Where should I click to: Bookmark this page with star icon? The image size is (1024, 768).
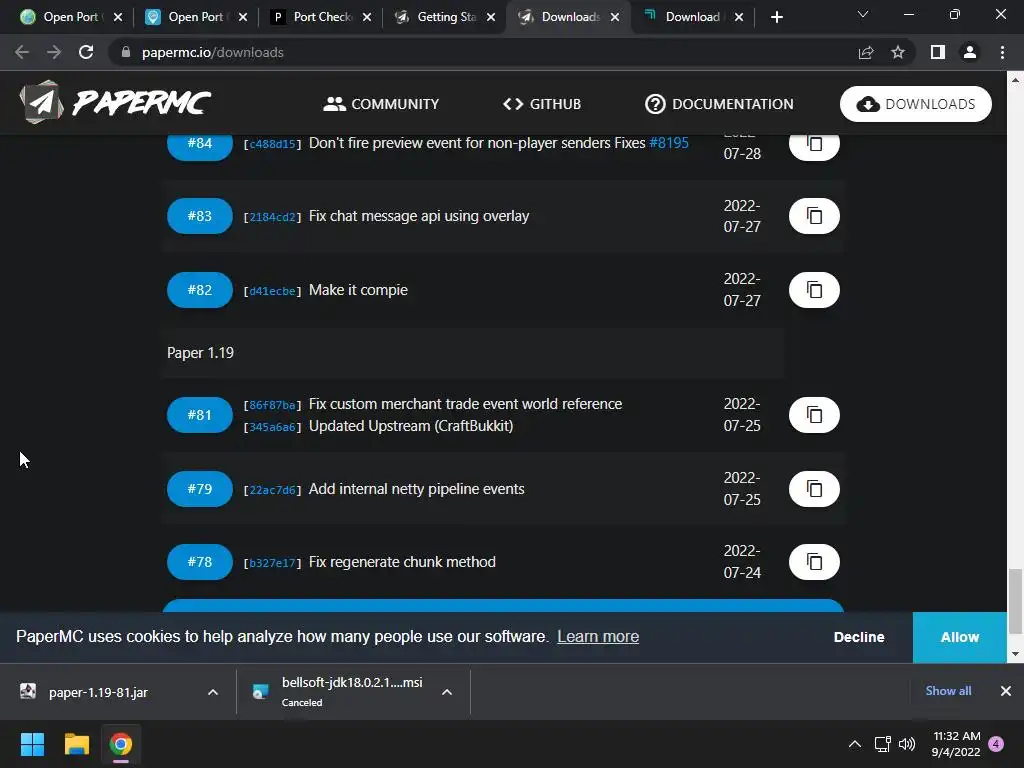coord(898,52)
